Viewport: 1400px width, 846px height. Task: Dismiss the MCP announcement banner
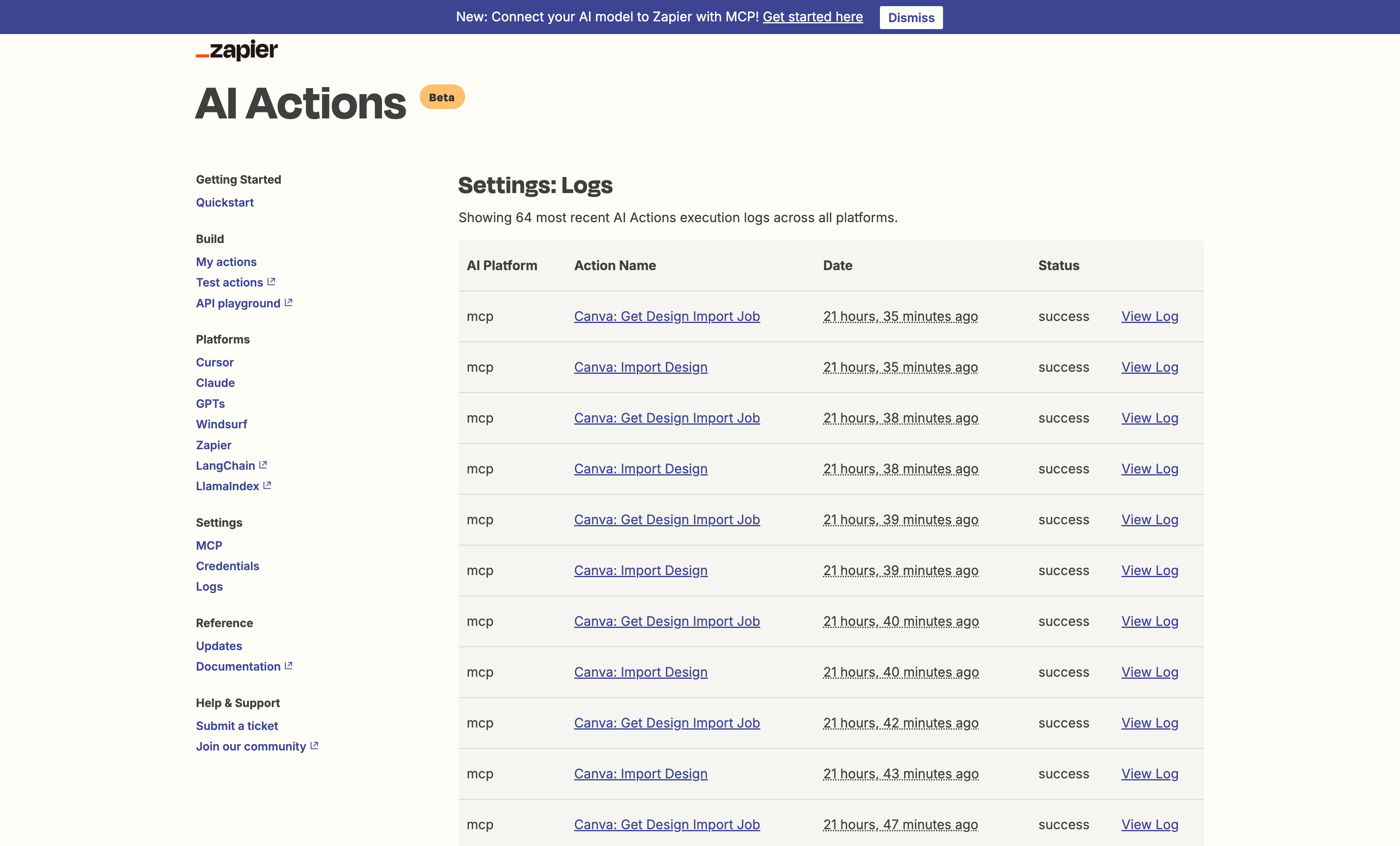click(911, 18)
